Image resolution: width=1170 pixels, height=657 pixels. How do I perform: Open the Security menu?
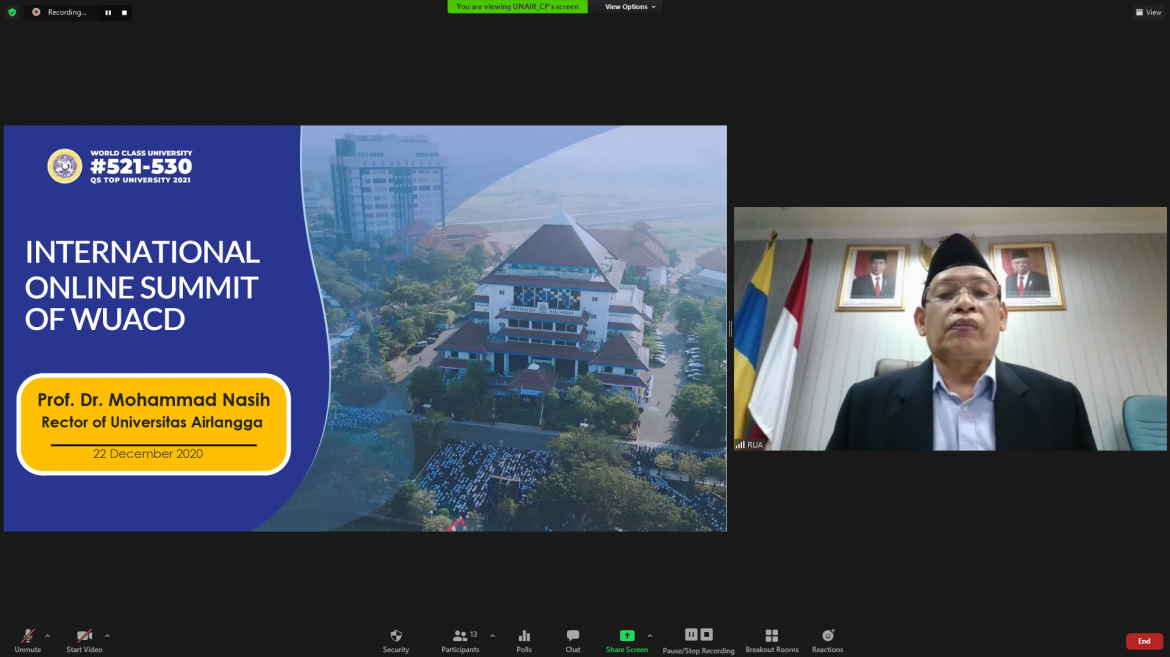pos(395,641)
